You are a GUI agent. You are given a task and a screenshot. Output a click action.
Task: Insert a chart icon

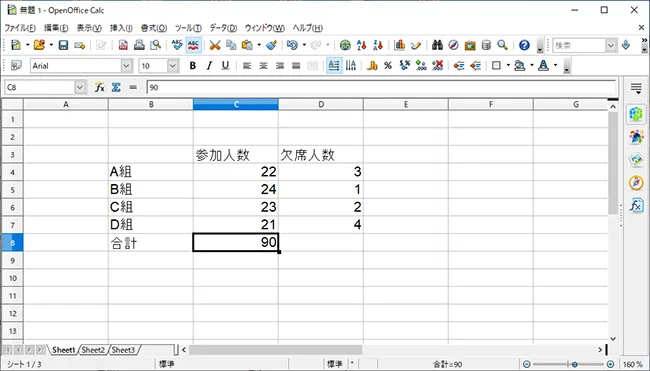pos(399,45)
